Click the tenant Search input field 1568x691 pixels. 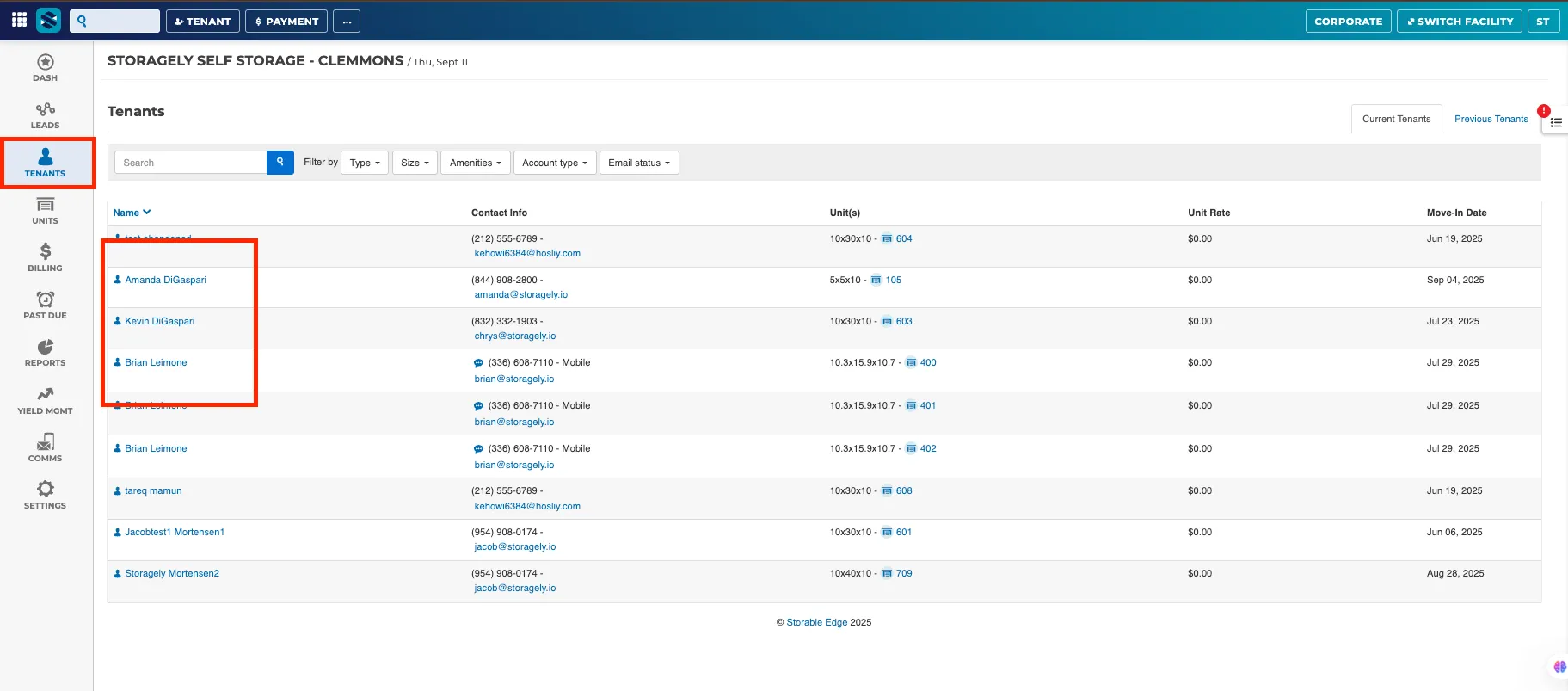(x=191, y=163)
